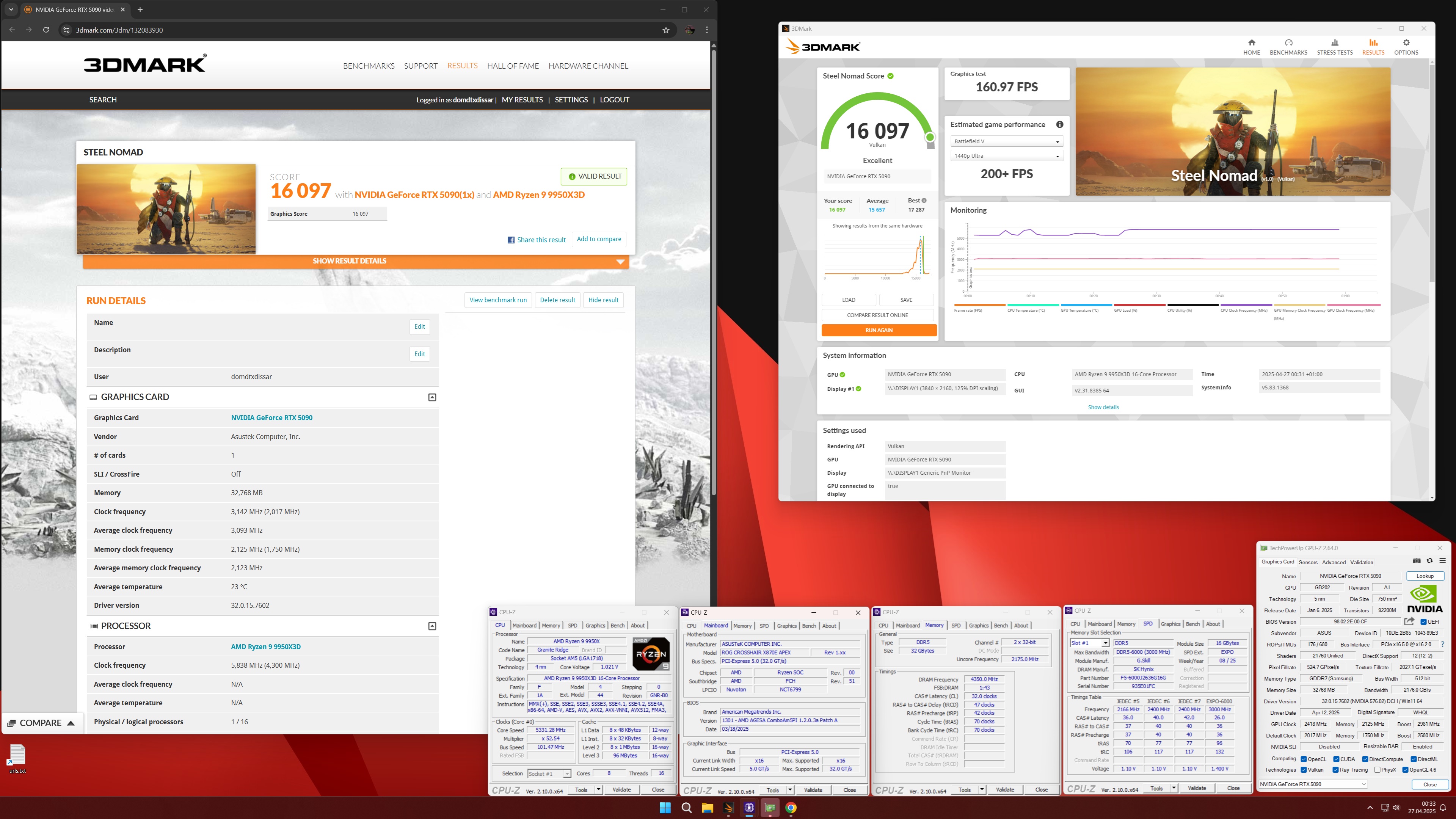Toggle Ray Tracing checkbox in GPU-Z
The image size is (1456, 819).
(x=1335, y=770)
